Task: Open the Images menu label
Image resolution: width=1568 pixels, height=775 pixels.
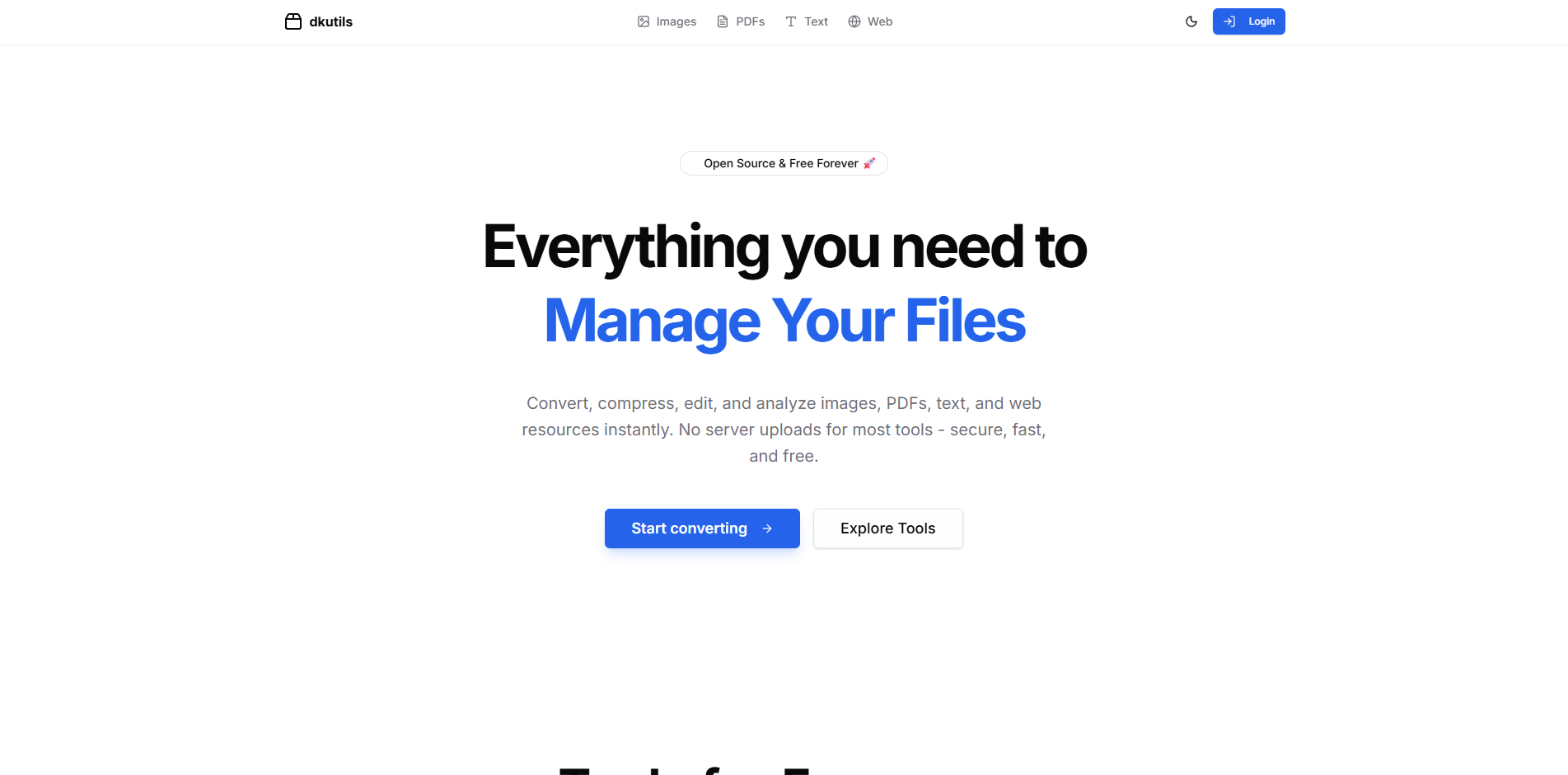Action: pyautogui.click(x=676, y=21)
